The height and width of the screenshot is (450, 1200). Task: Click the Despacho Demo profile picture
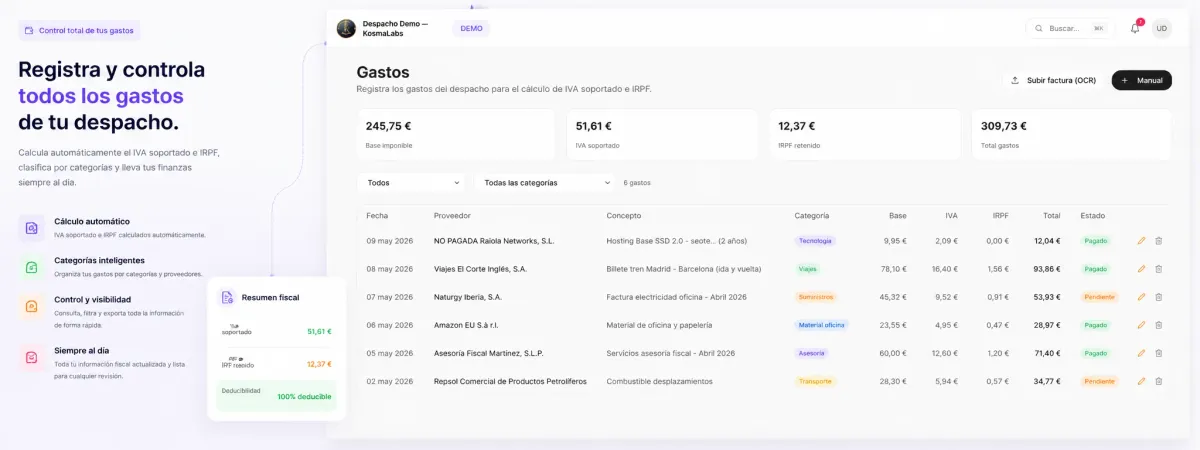click(x=346, y=28)
